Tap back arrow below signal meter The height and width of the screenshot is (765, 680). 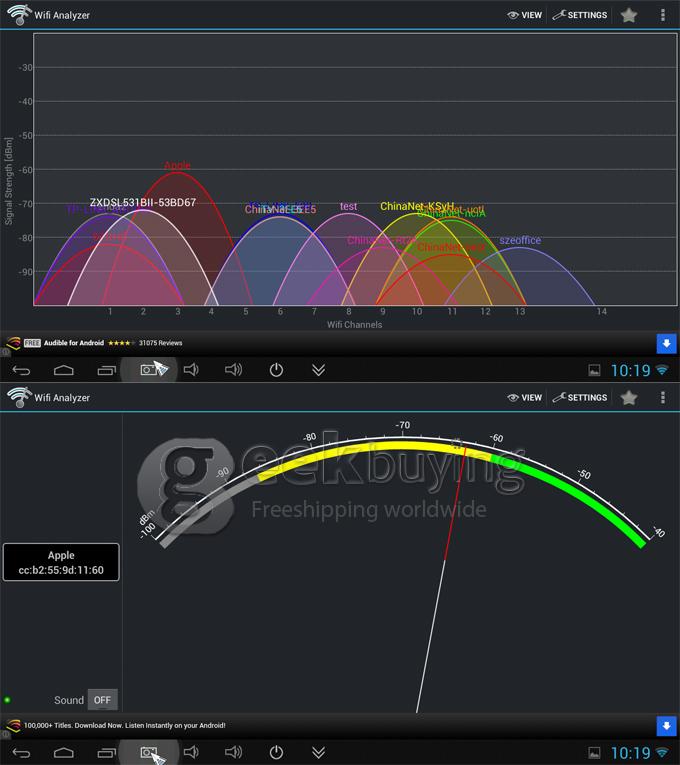tap(21, 753)
